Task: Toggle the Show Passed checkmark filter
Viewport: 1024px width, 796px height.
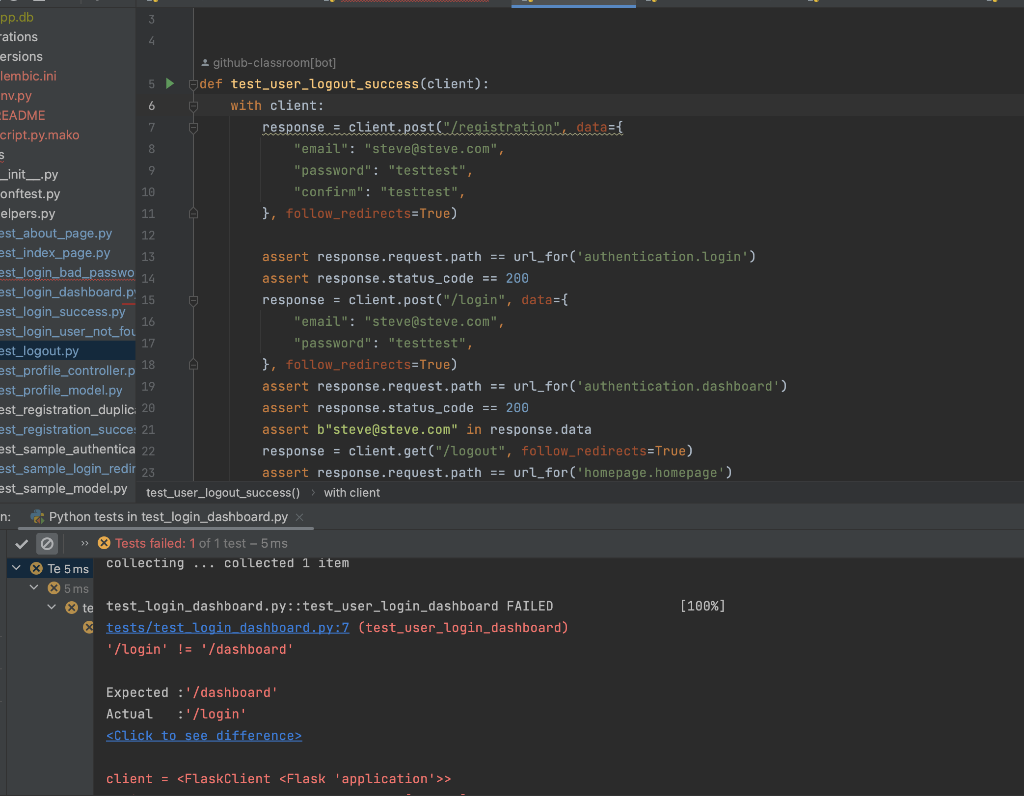Action: (x=22, y=543)
